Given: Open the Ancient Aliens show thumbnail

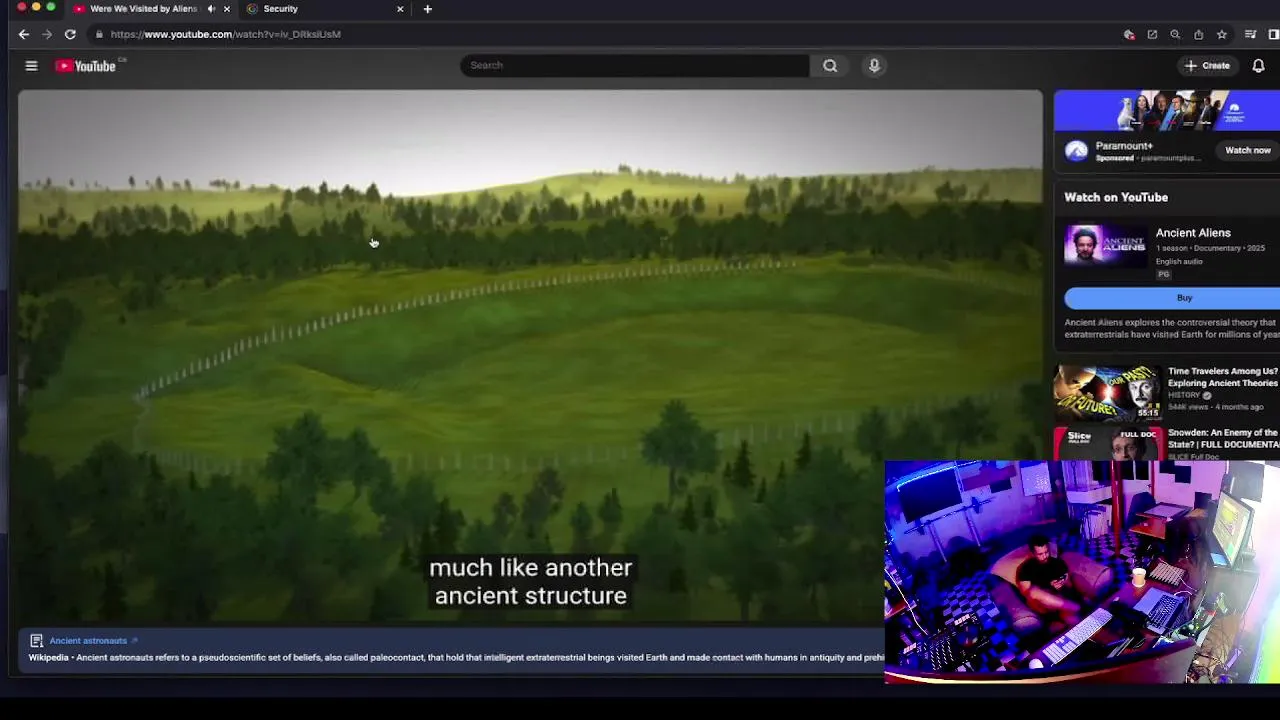Looking at the screenshot, I should tap(1105, 245).
